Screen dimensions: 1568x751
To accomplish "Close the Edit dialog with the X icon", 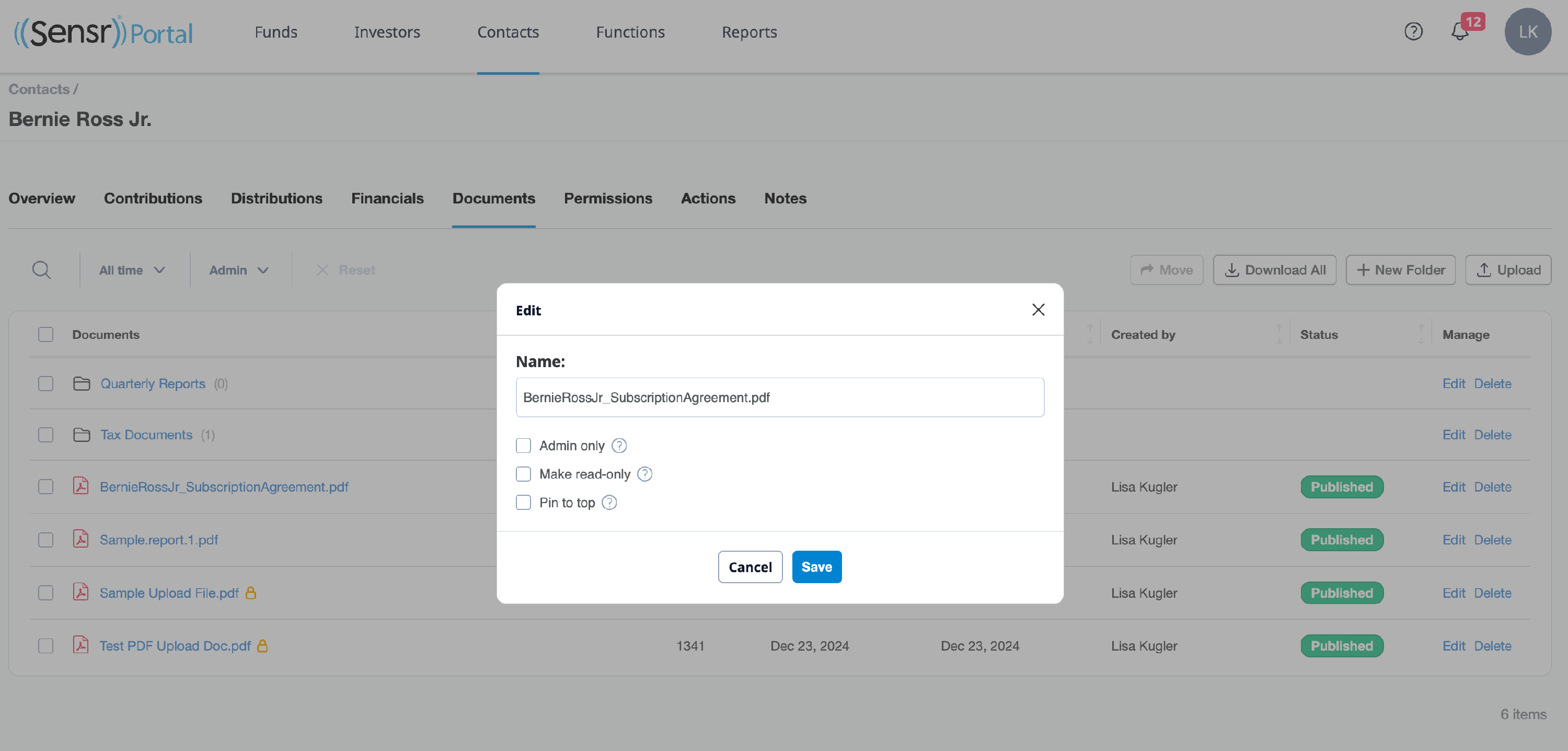I will pos(1038,310).
